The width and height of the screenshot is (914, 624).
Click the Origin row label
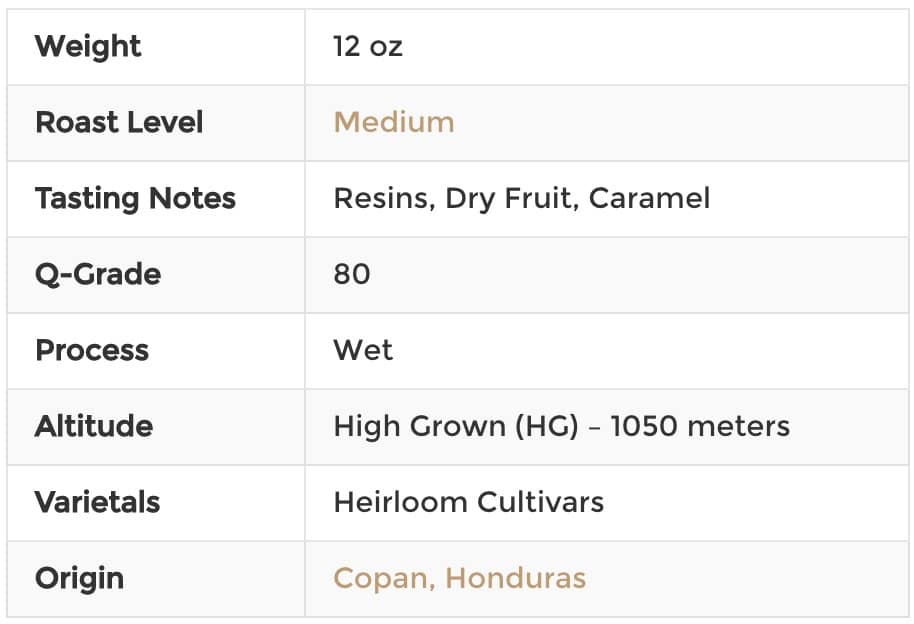pos(79,579)
